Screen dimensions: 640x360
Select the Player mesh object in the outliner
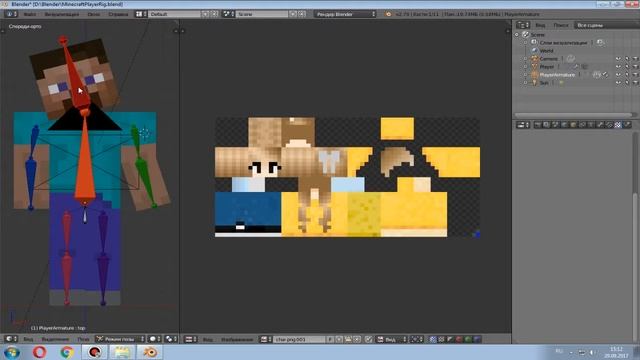pyautogui.click(x=547, y=67)
